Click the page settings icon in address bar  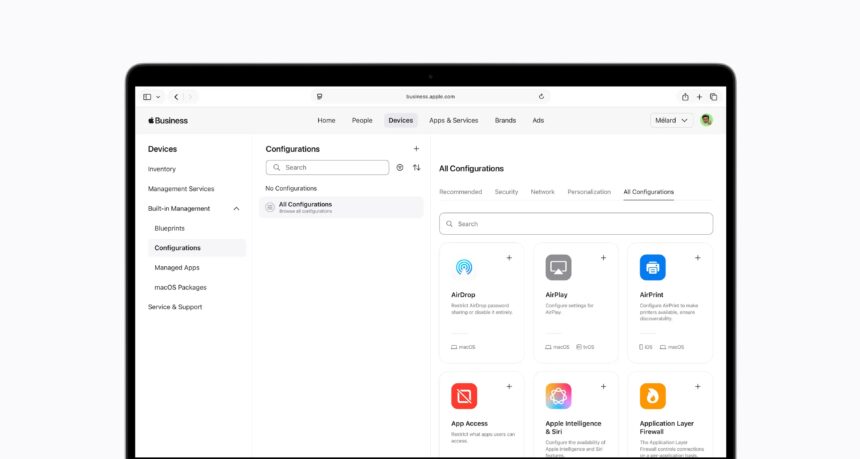pyautogui.click(x=319, y=97)
